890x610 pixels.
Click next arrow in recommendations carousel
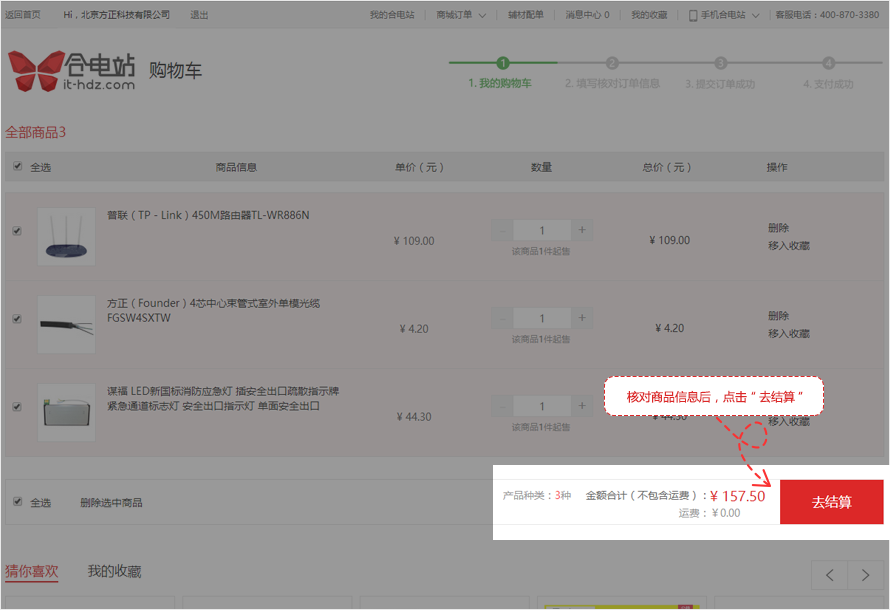pos(865,575)
